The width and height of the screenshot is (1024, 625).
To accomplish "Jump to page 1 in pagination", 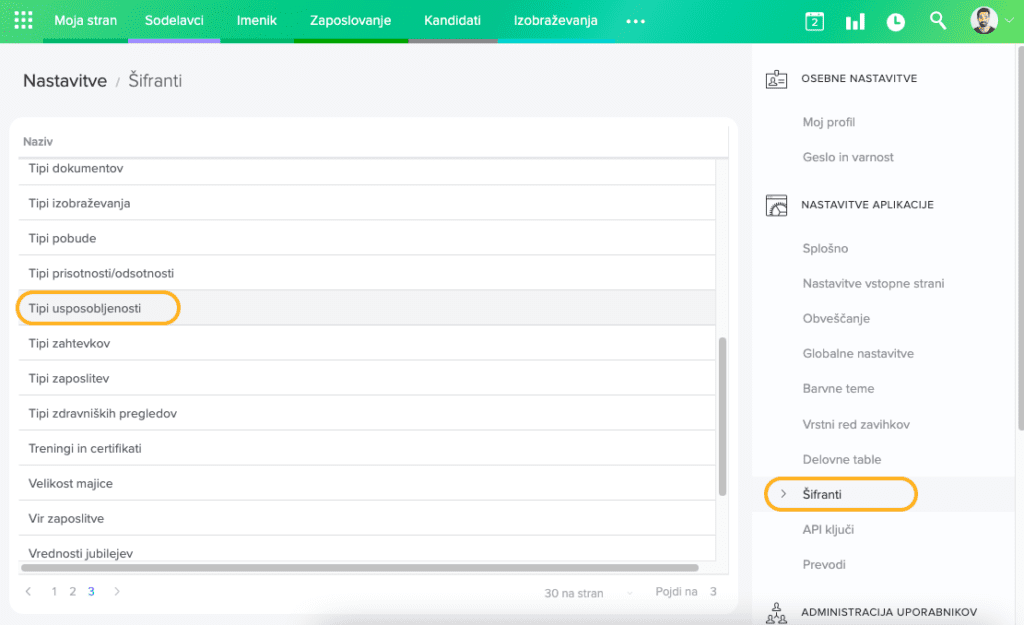I will pos(54,592).
